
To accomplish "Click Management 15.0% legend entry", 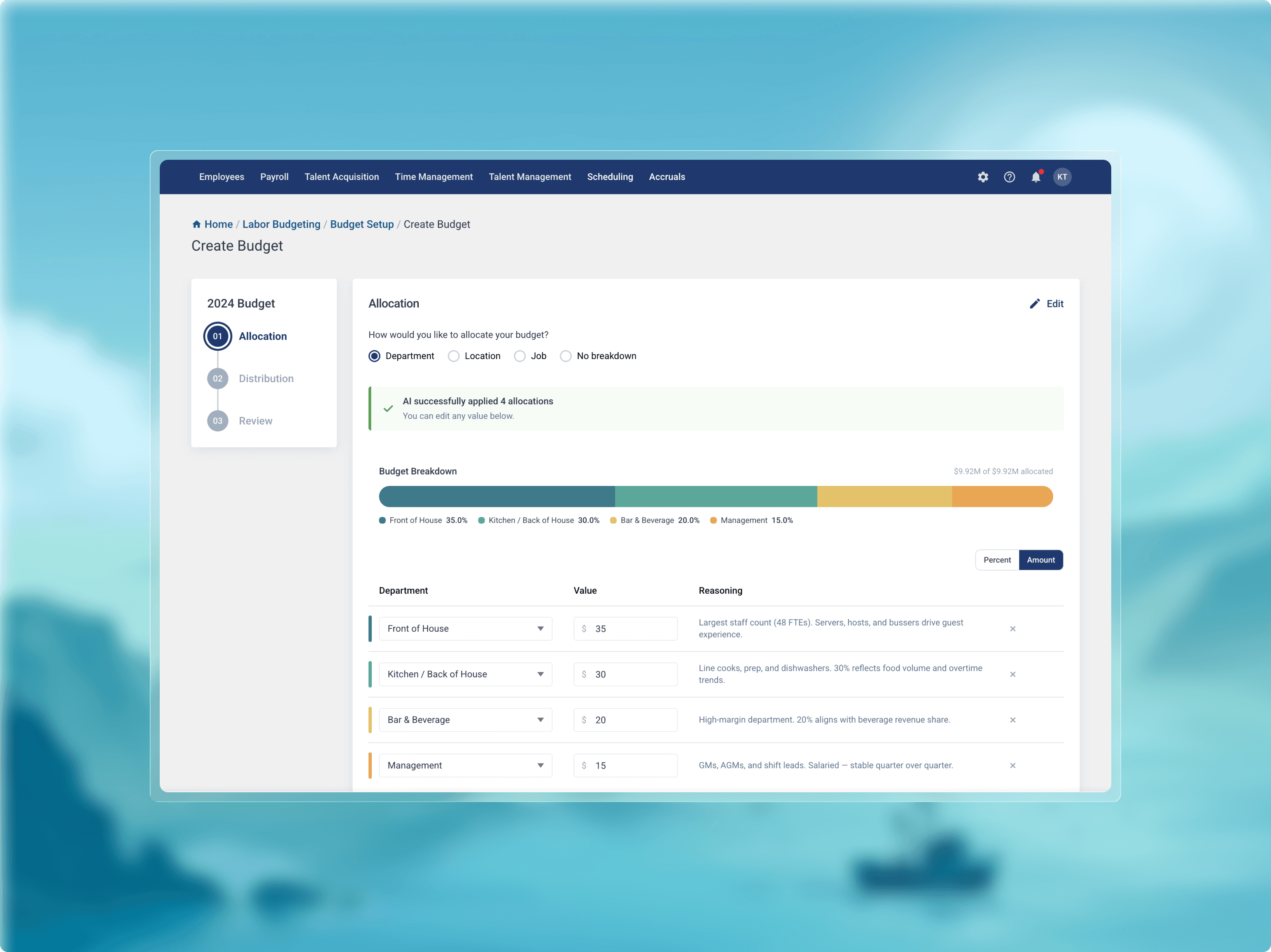I will (751, 520).
